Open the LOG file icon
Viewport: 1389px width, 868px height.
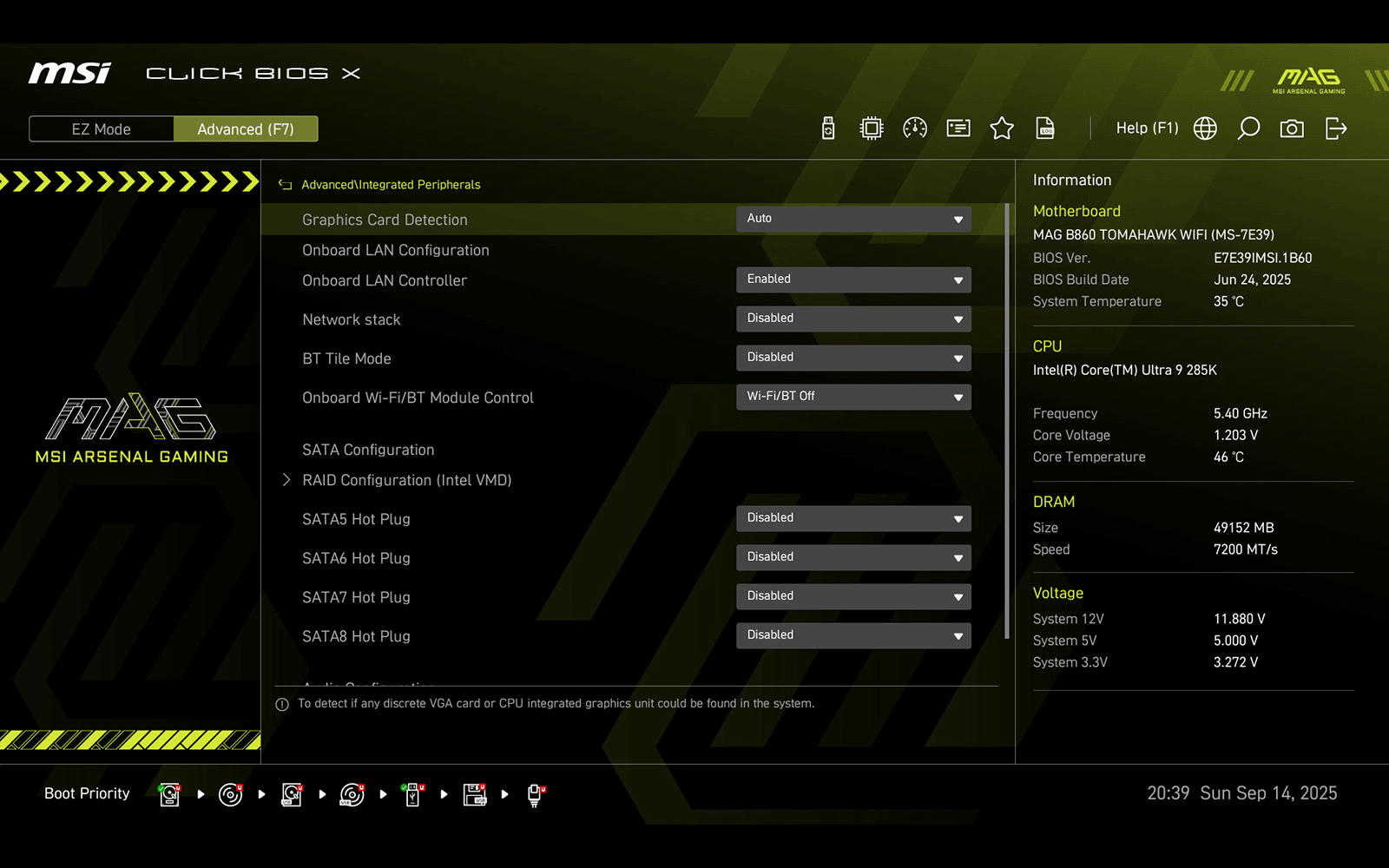click(x=1045, y=128)
